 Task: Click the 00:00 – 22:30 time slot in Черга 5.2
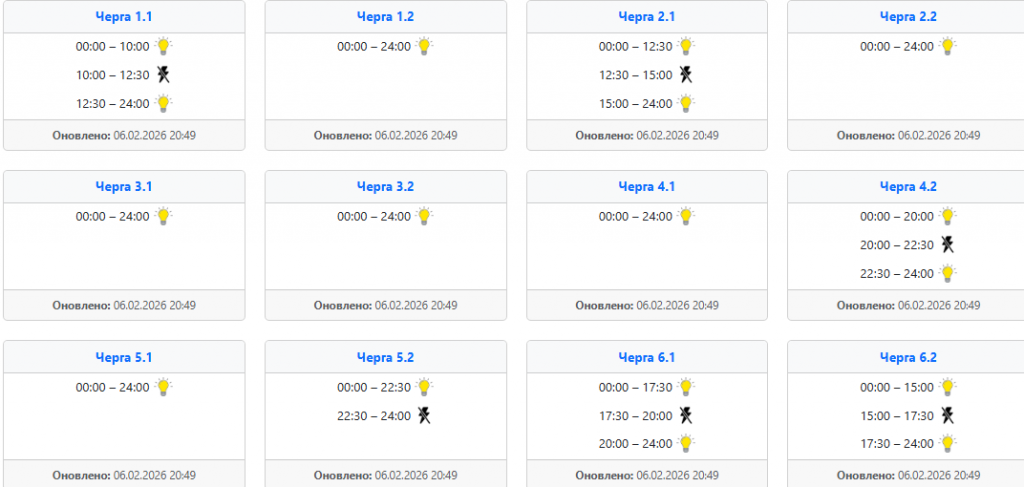click(x=374, y=387)
